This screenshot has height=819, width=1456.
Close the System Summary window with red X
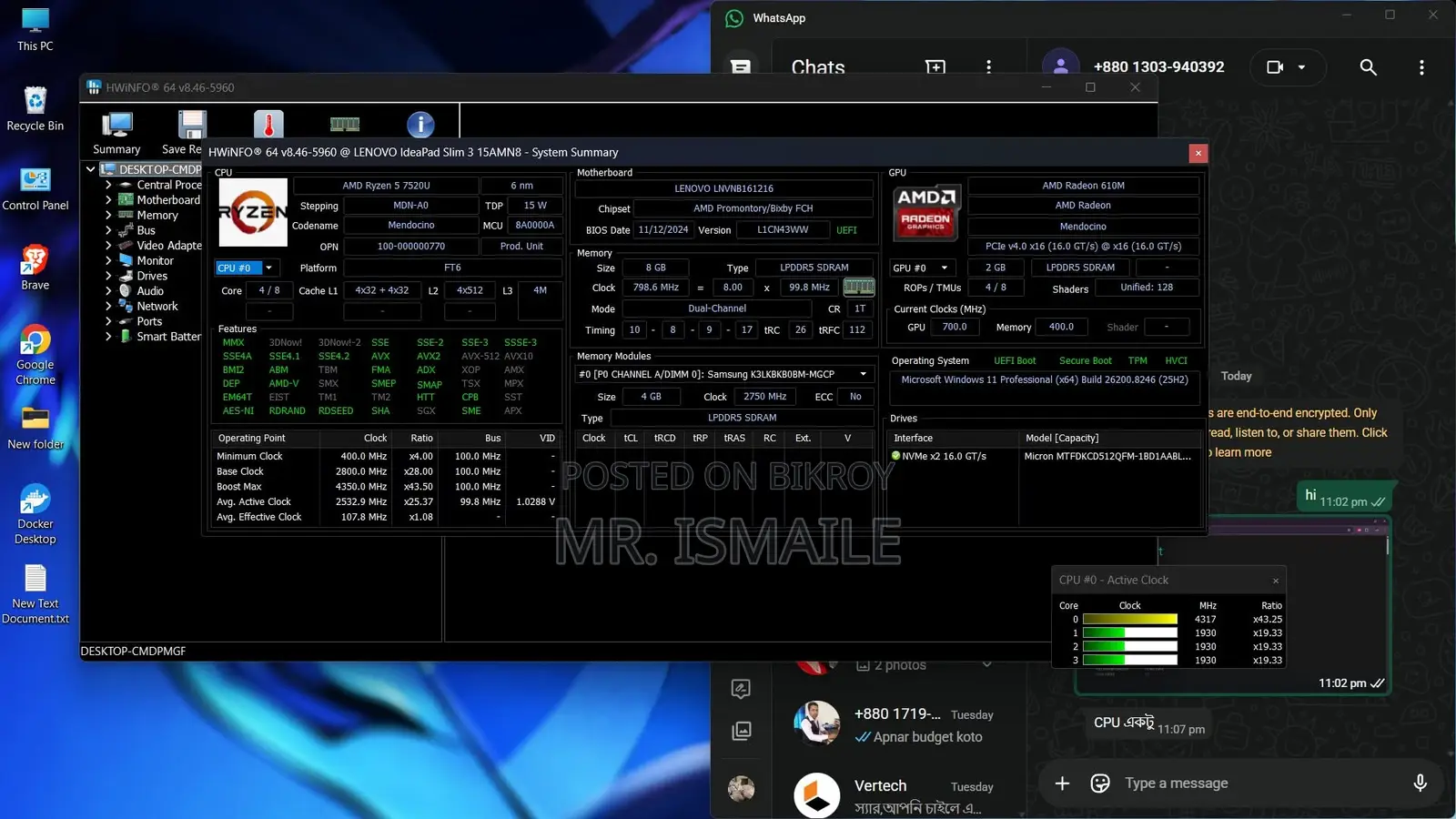(x=1198, y=153)
